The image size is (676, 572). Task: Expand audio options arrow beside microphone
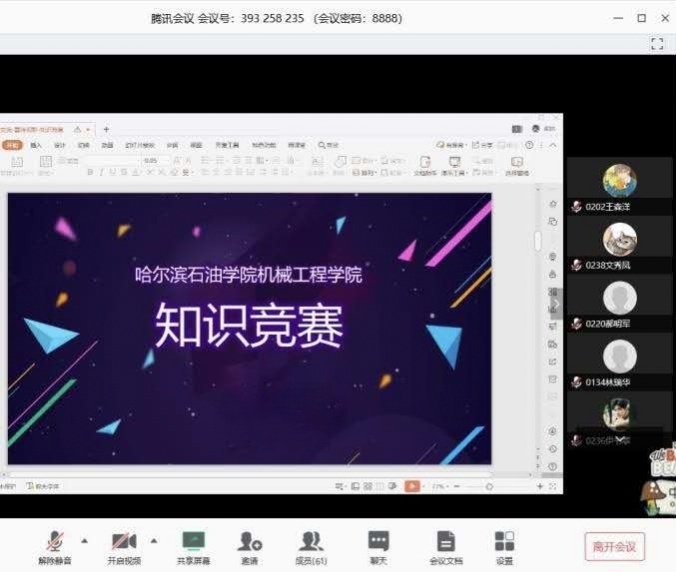pyautogui.click(x=84, y=541)
